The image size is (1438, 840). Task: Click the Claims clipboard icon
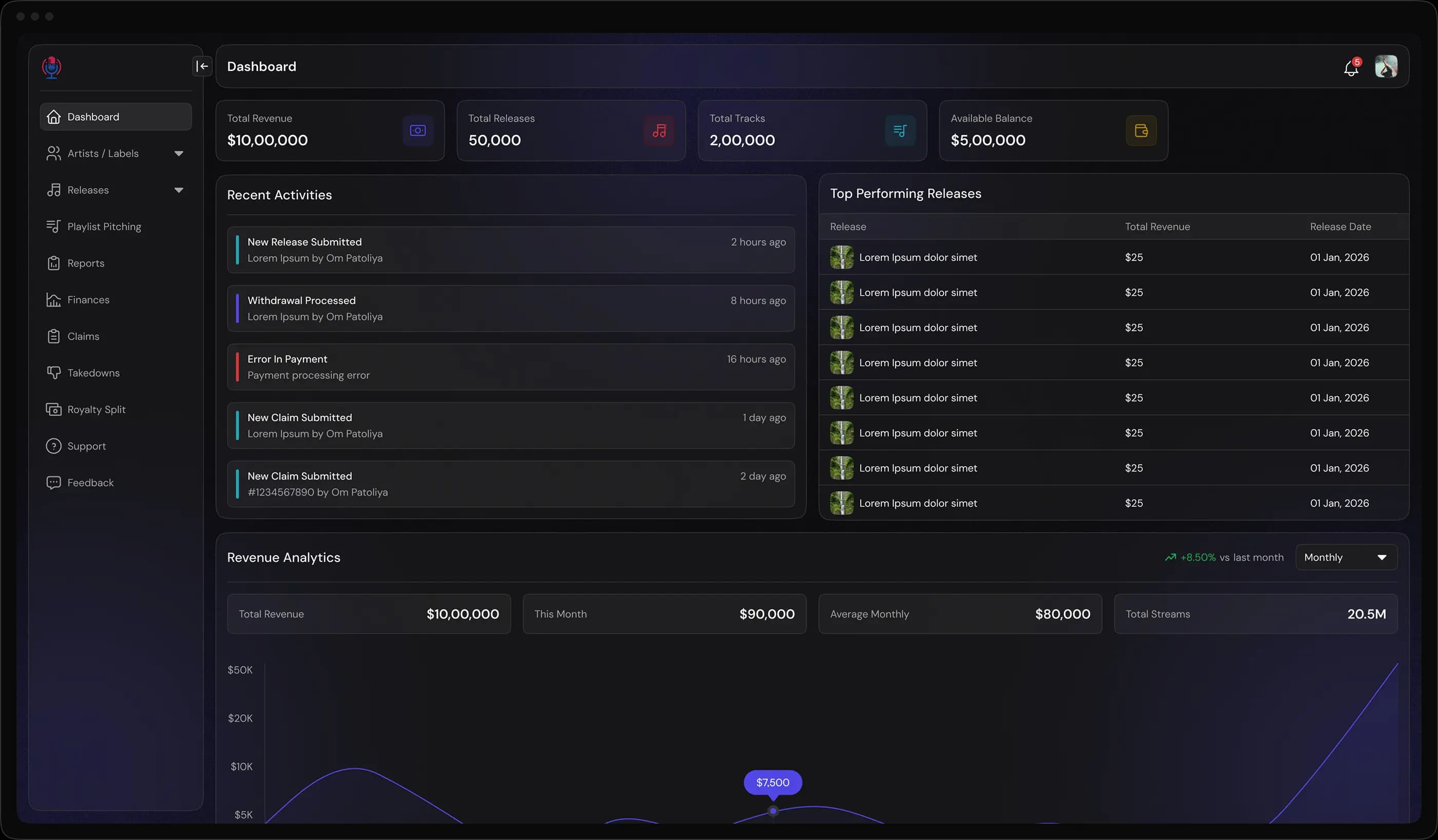(x=53, y=336)
